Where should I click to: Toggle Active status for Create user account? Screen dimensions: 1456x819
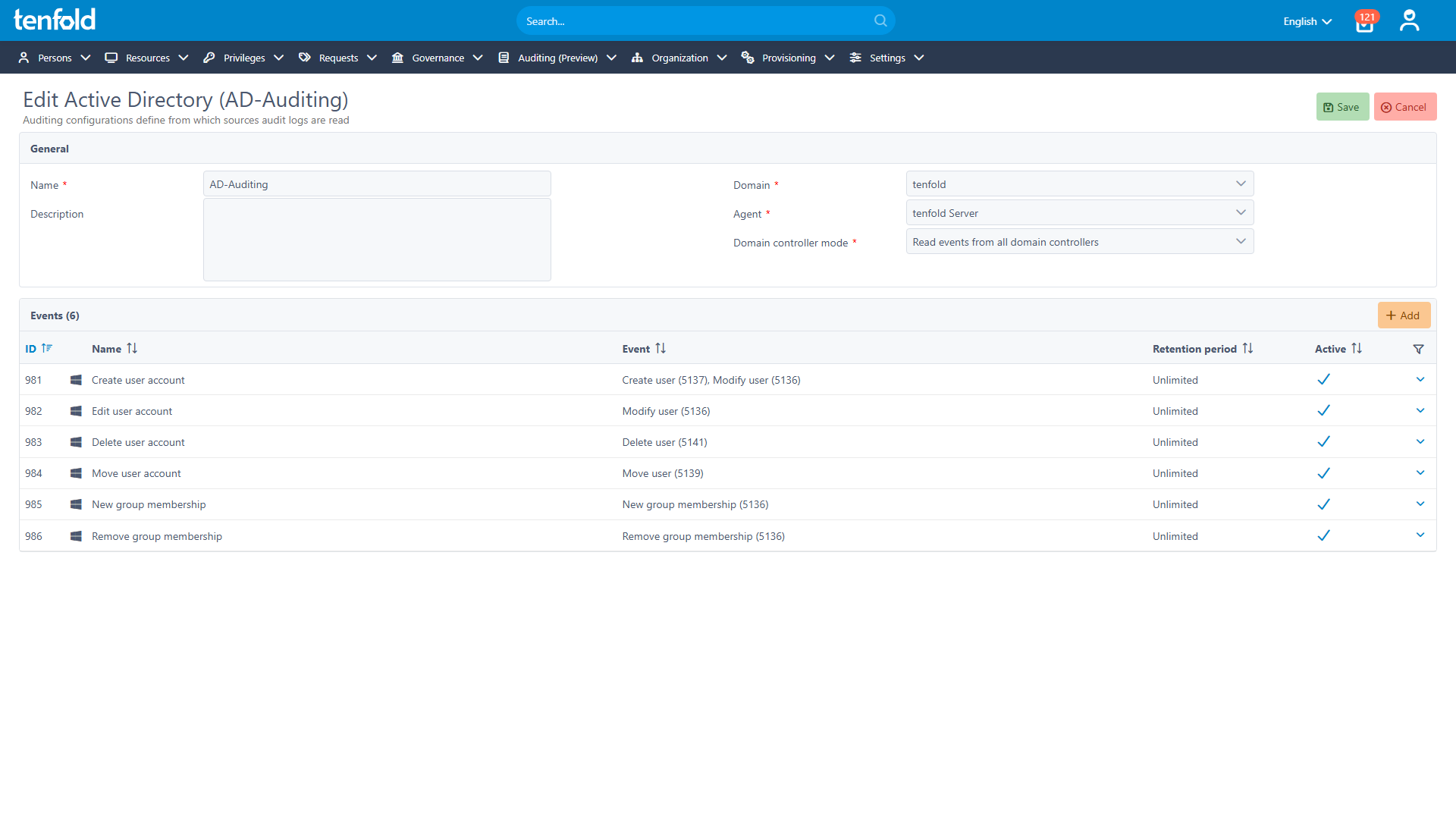point(1323,378)
